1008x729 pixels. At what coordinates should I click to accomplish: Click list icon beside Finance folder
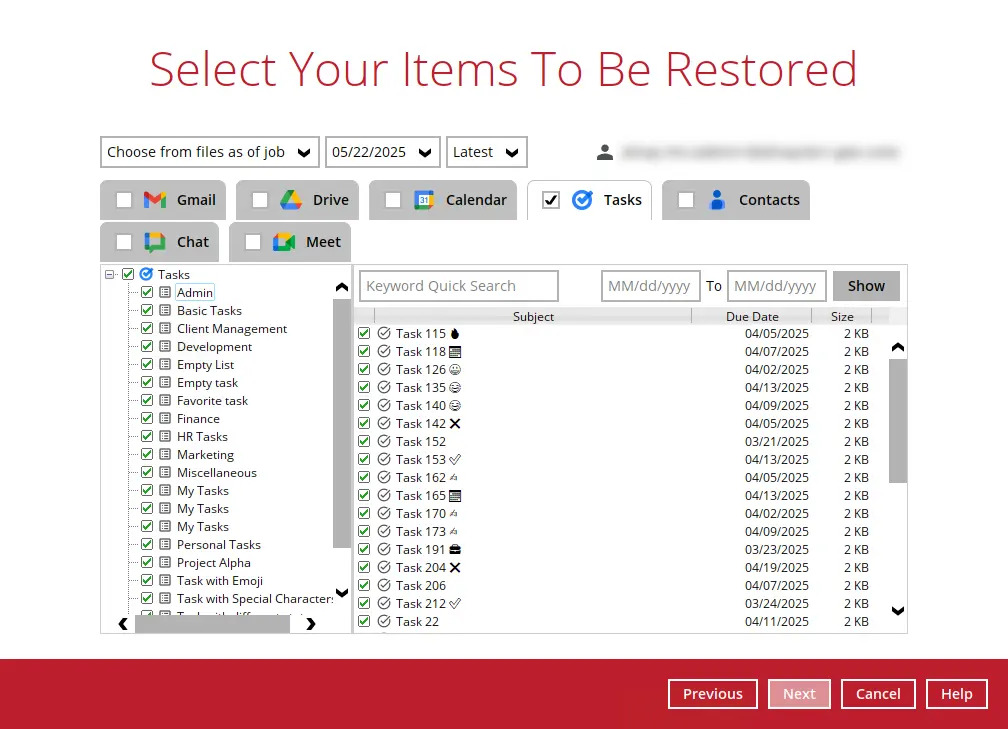point(165,419)
